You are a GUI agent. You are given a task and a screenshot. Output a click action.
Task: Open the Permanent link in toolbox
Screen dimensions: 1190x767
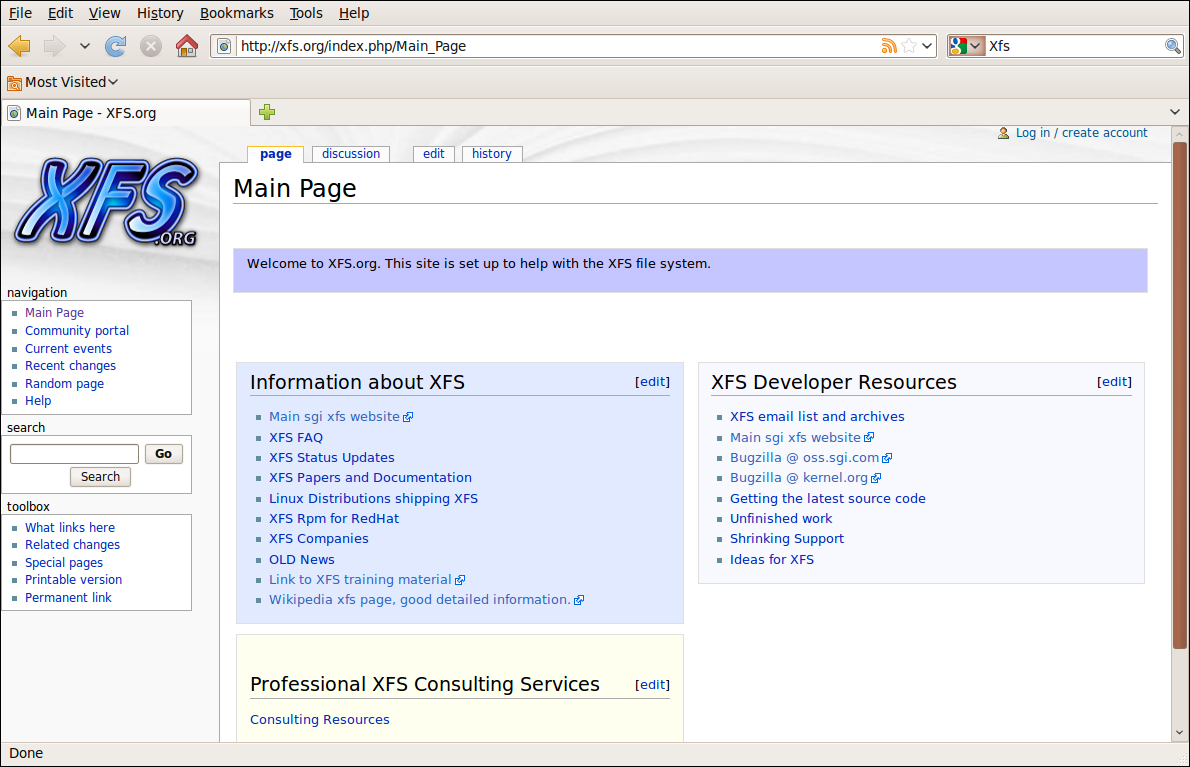click(68, 598)
